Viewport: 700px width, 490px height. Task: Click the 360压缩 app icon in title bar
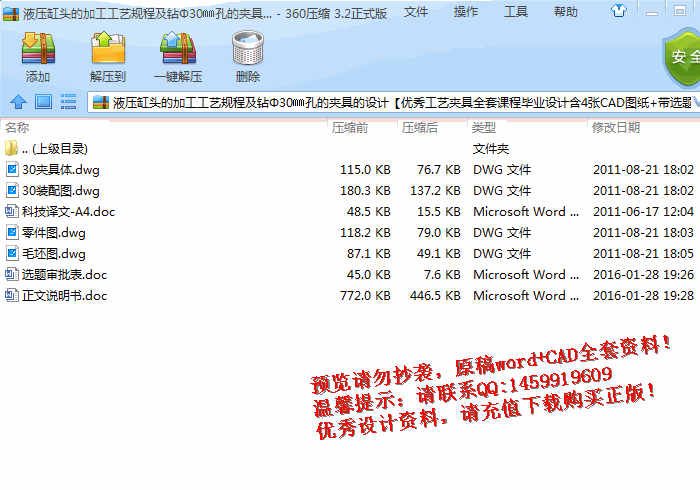[x=11, y=13]
